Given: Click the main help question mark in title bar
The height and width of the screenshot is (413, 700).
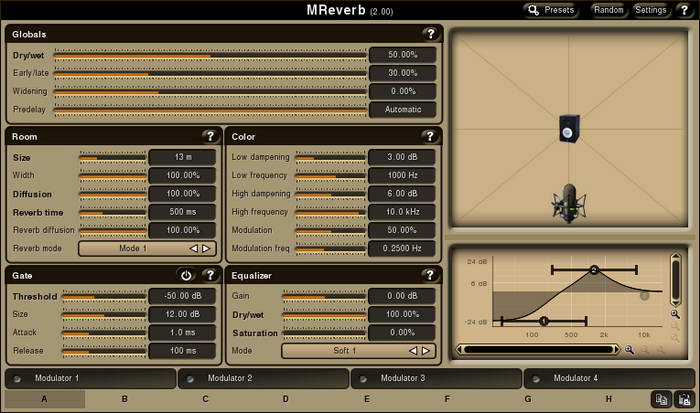Looking at the screenshot, I should pyautogui.click(x=684, y=10).
